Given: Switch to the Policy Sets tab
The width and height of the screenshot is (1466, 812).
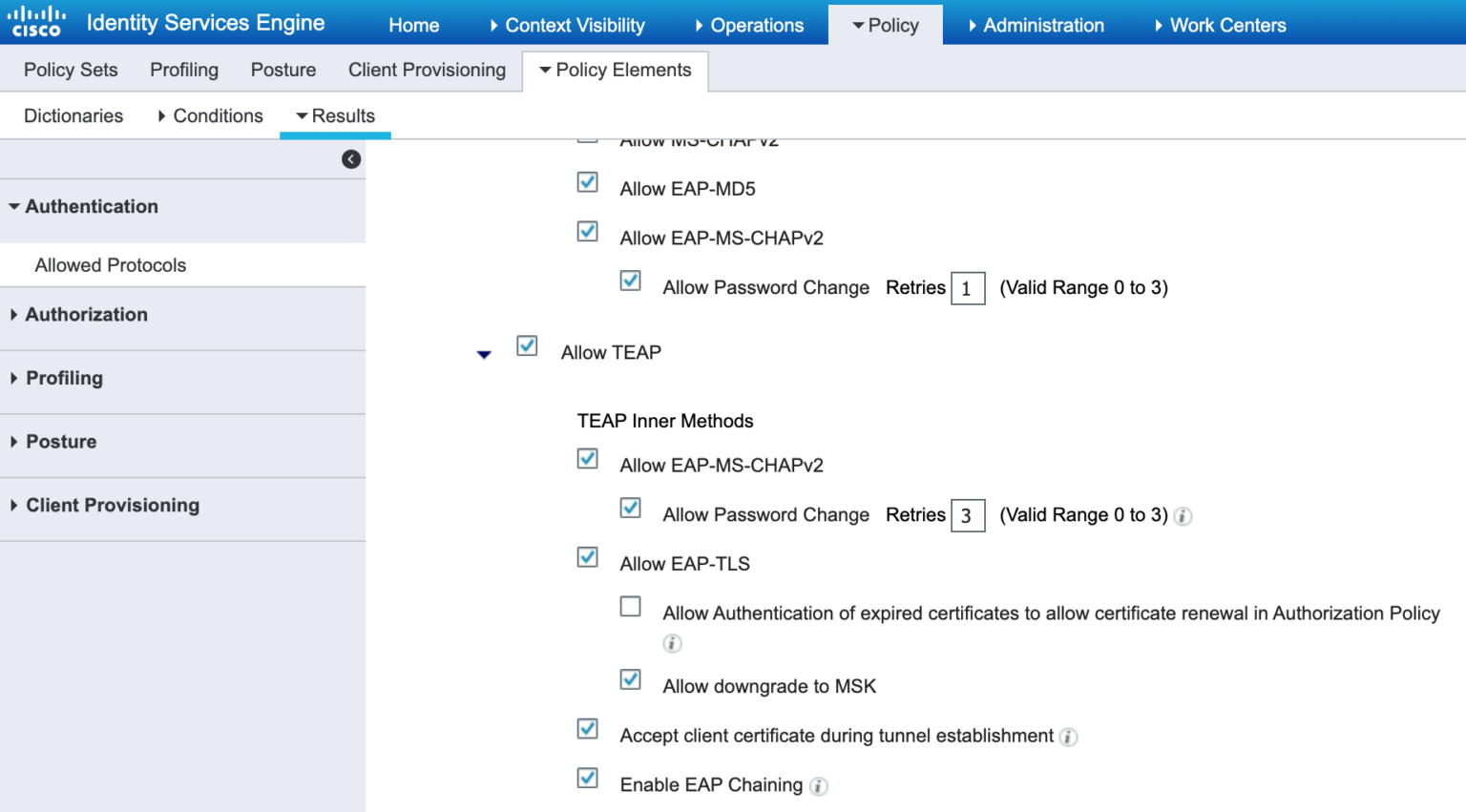Looking at the screenshot, I should pyautogui.click(x=71, y=70).
